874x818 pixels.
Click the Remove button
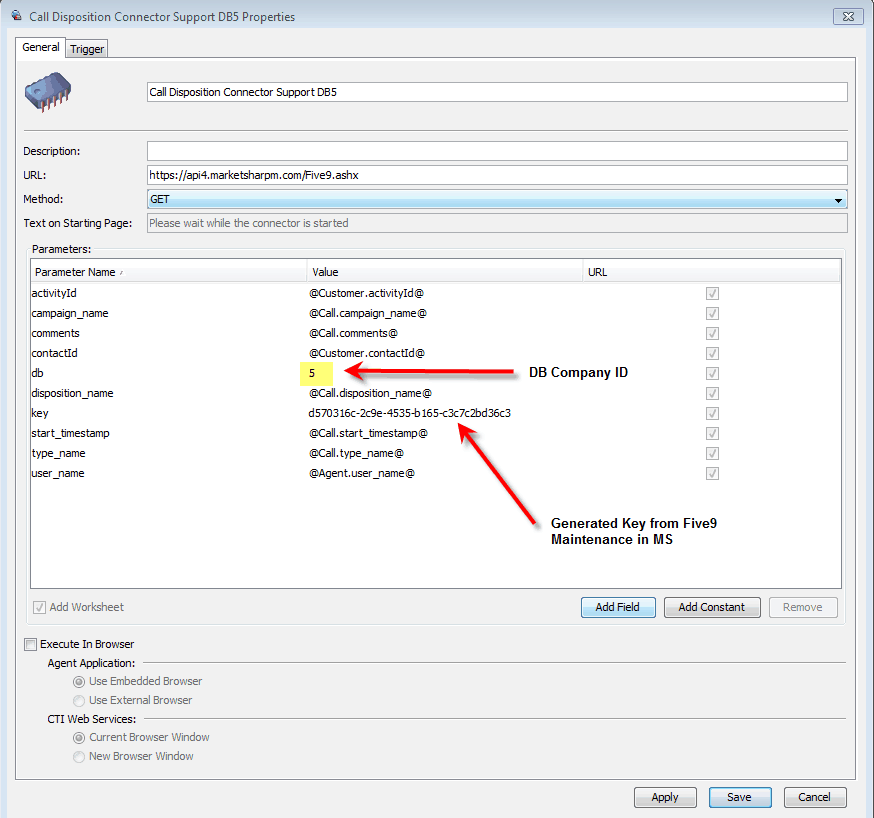803,607
